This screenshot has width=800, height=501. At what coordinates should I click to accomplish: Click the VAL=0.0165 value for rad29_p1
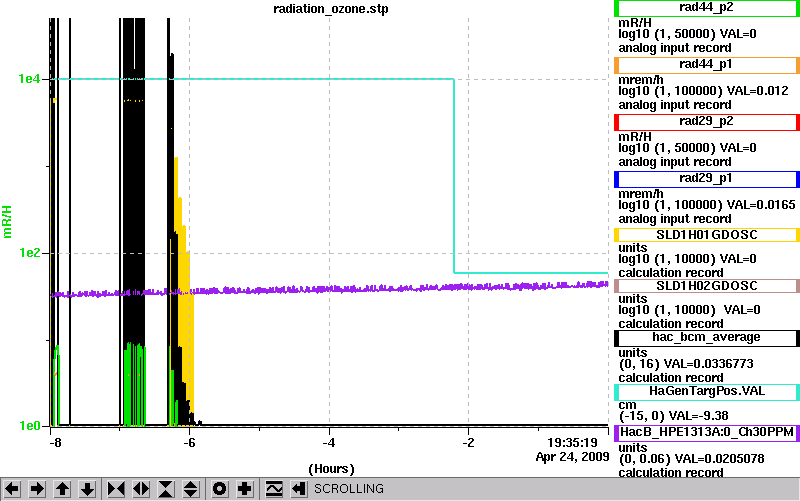tap(761, 205)
